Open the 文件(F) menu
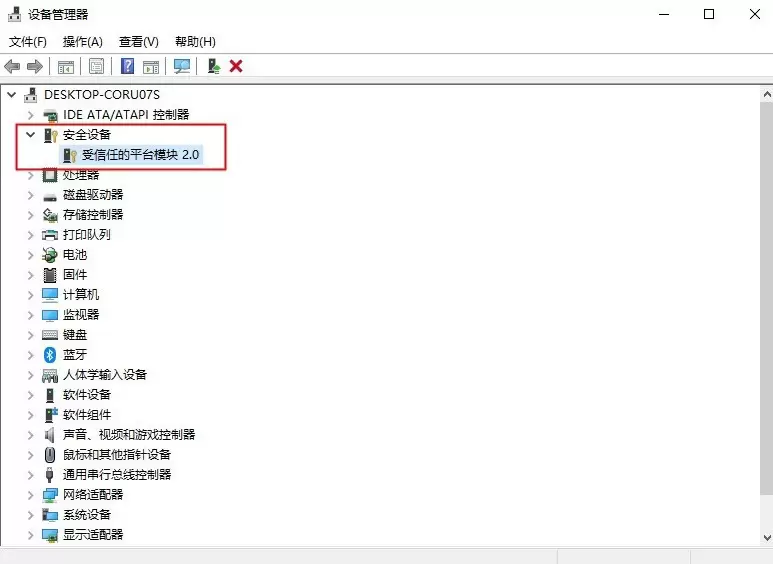The width and height of the screenshot is (773, 564). click(28, 42)
